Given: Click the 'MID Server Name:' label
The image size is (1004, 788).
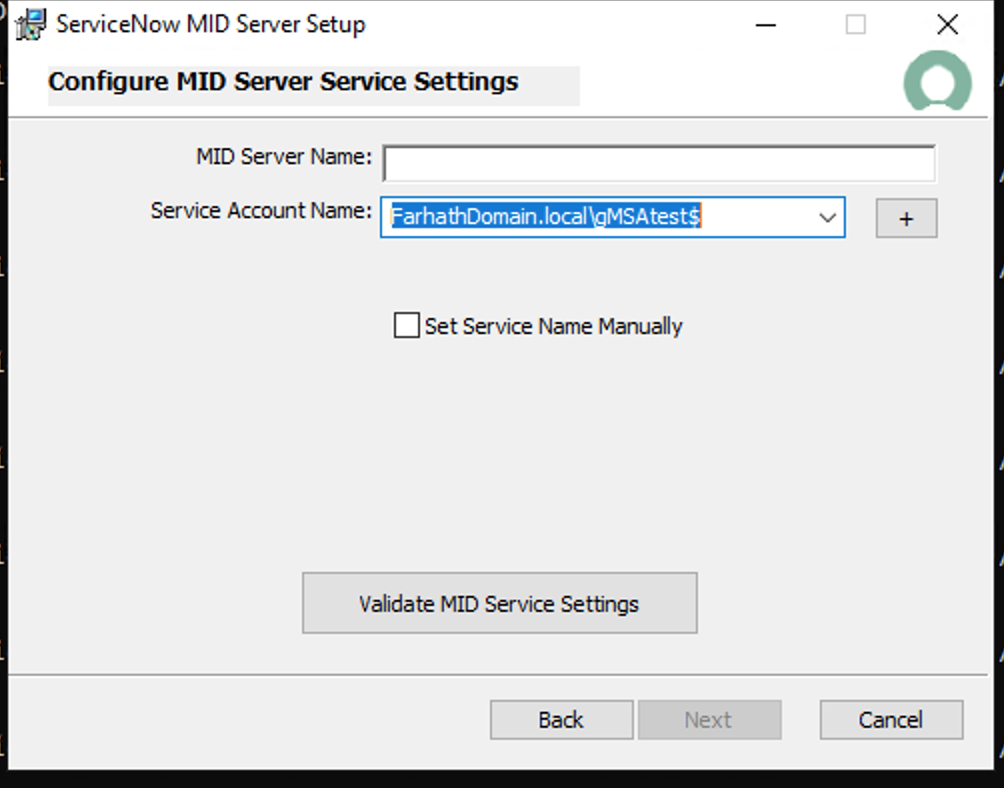Looking at the screenshot, I should point(284,156).
